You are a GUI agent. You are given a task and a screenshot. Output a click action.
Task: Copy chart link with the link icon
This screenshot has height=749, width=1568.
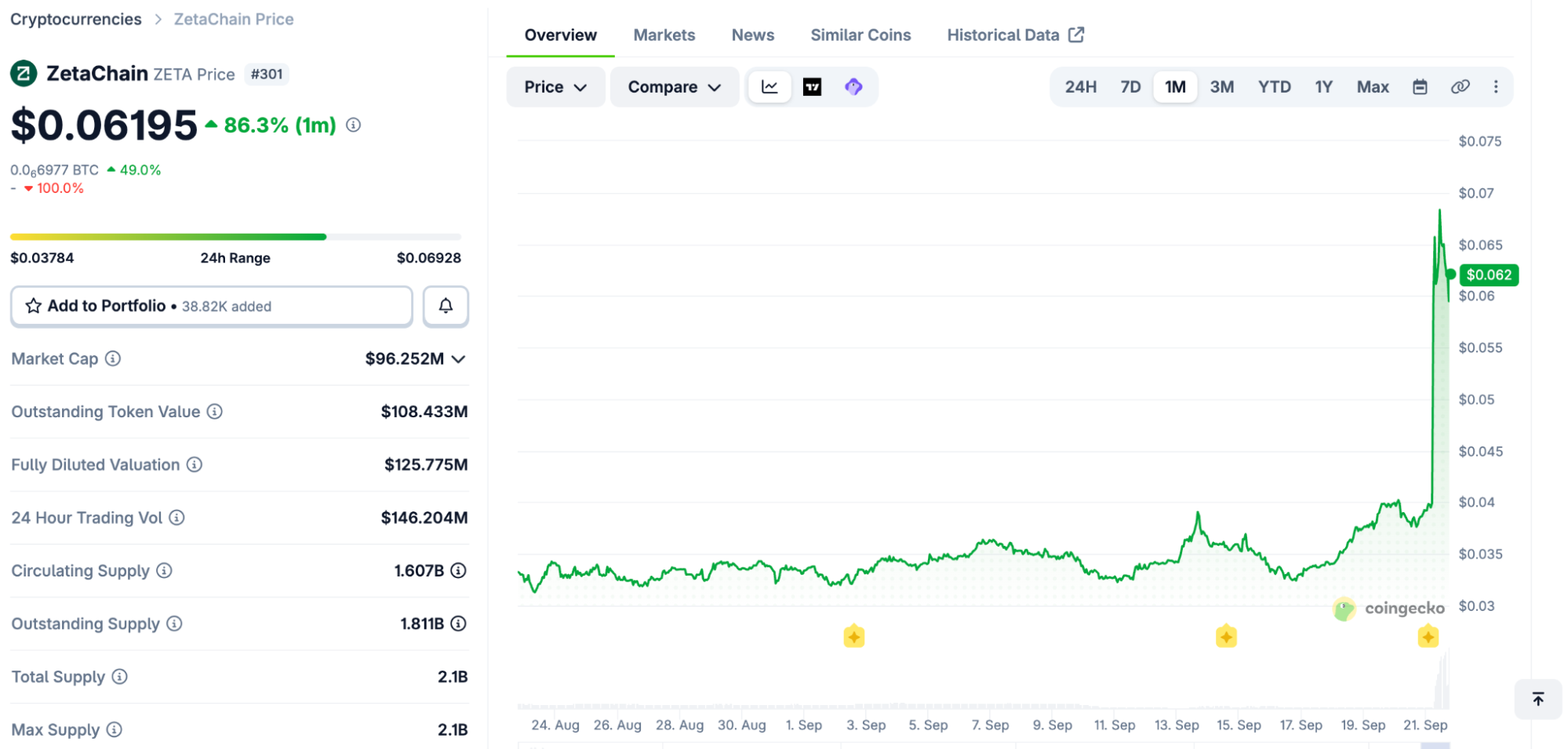tap(1460, 86)
